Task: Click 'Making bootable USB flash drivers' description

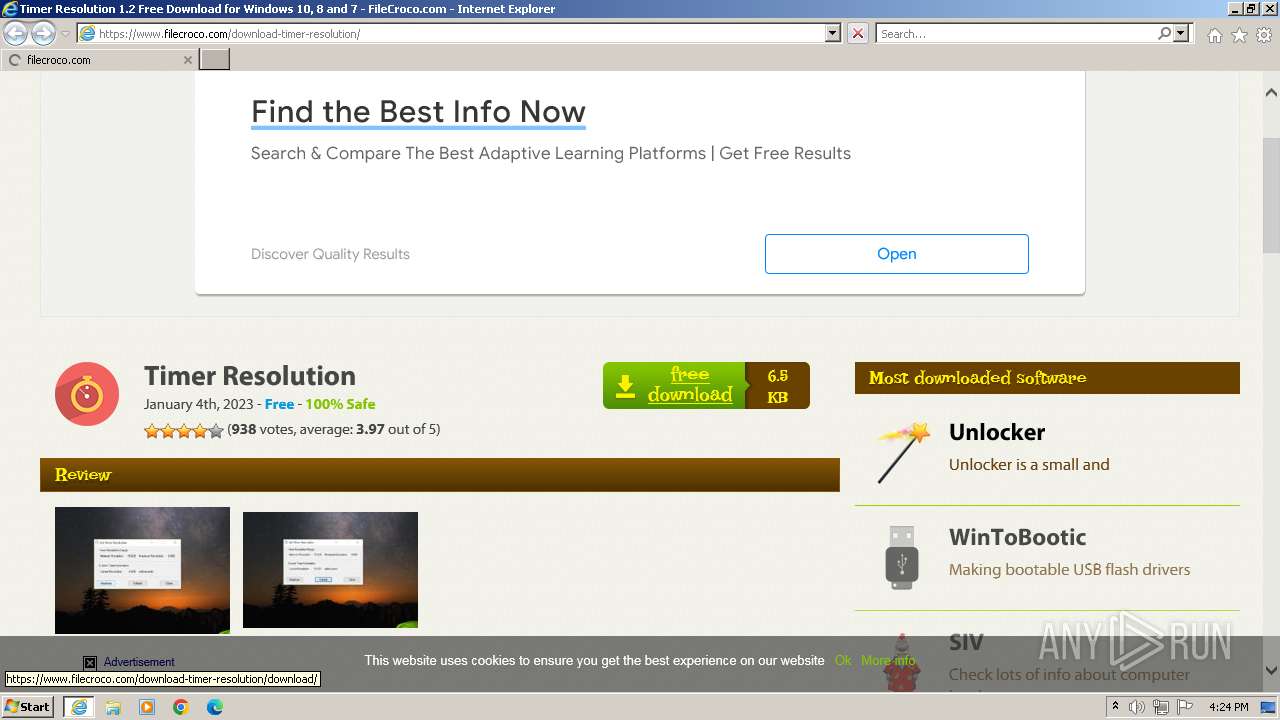Action: pos(1069,570)
